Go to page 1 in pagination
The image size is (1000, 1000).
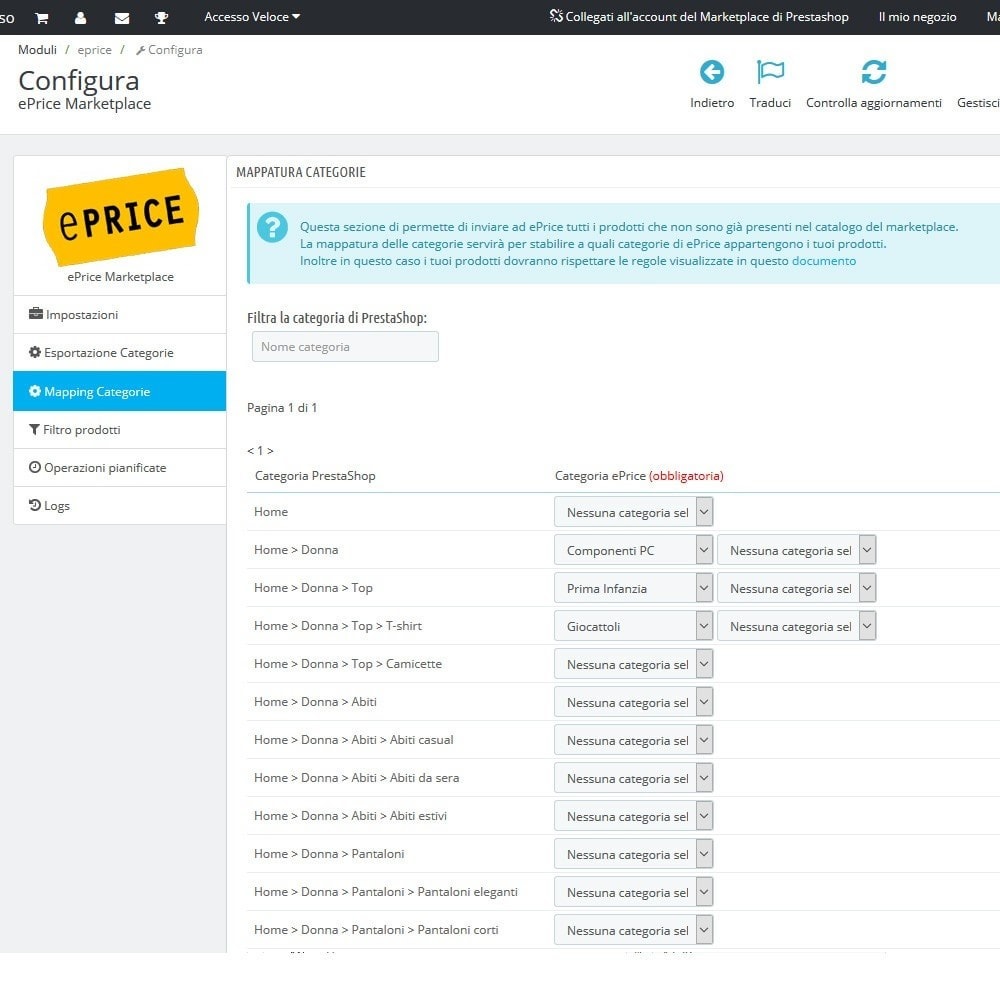pyautogui.click(x=260, y=450)
